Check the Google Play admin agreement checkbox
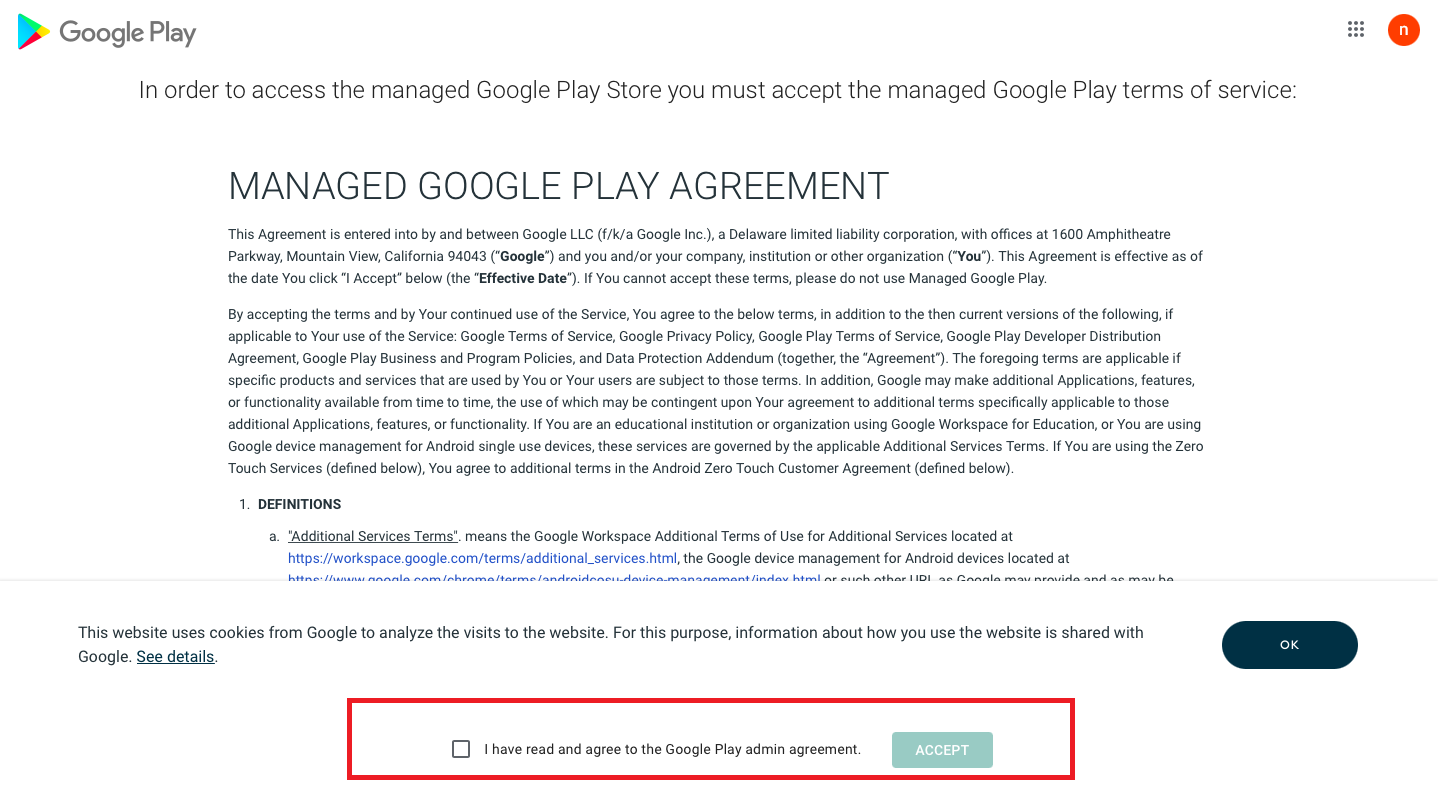The width and height of the screenshot is (1438, 785). (x=461, y=749)
